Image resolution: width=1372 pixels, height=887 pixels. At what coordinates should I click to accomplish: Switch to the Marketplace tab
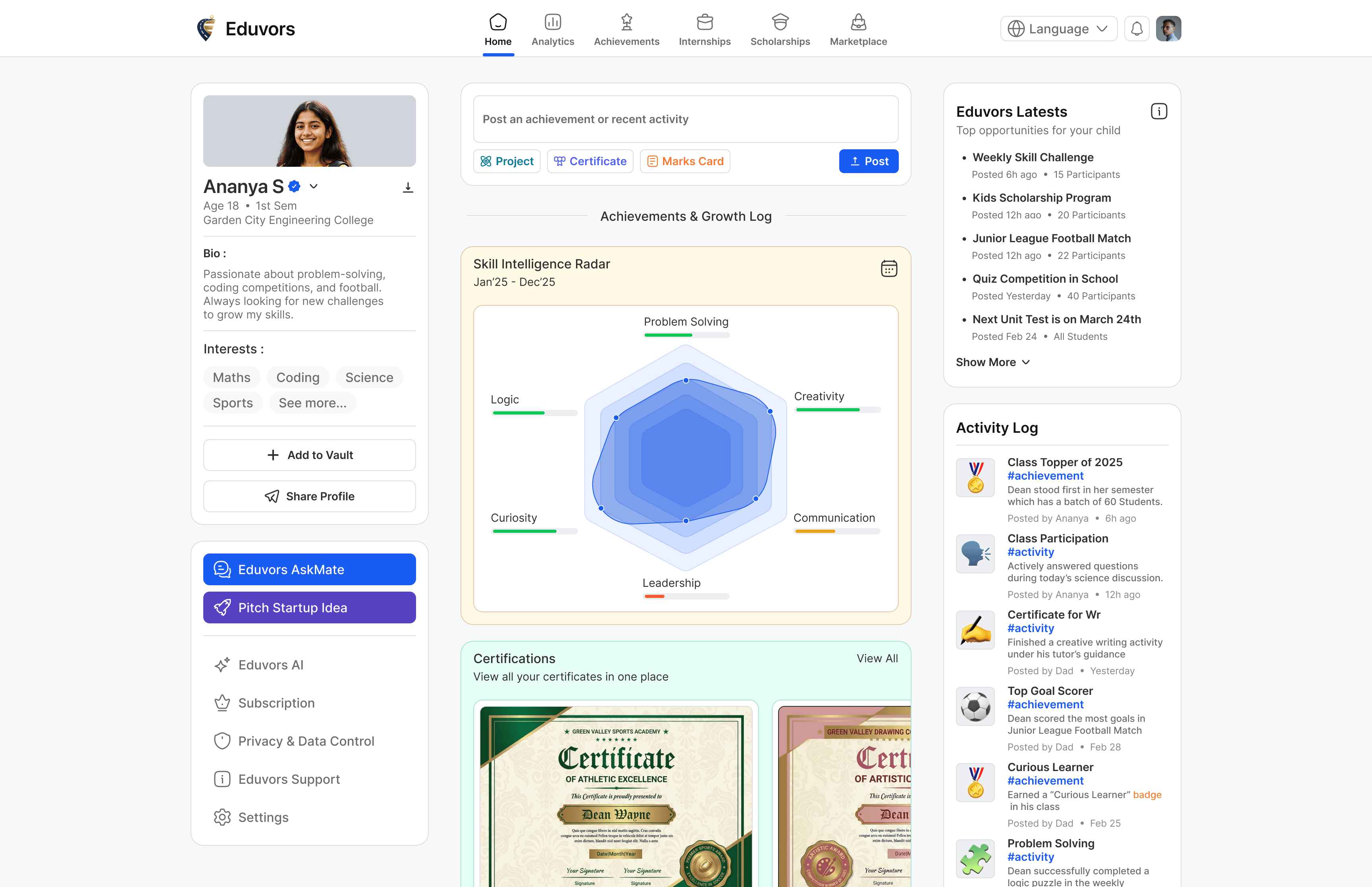[x=858, y=30]
